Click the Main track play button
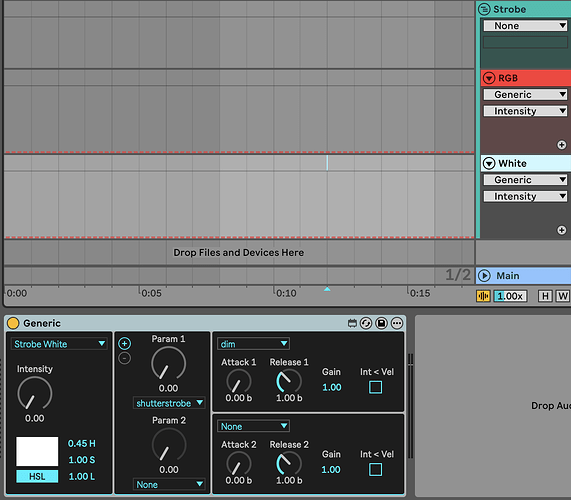Viewport: 571px width, 500px height. (484, 276)
